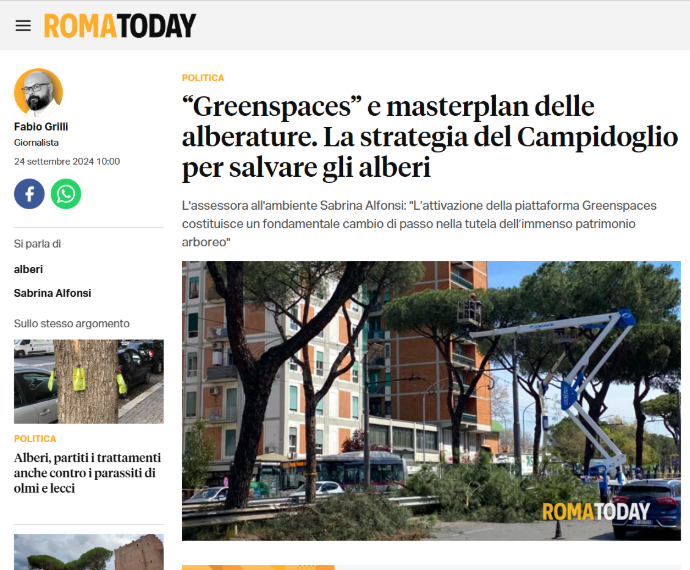Select the "alberi" topic tag
The width and height of the screenshot is (690, 570).
pyautogui.click(x=28, y=269)
